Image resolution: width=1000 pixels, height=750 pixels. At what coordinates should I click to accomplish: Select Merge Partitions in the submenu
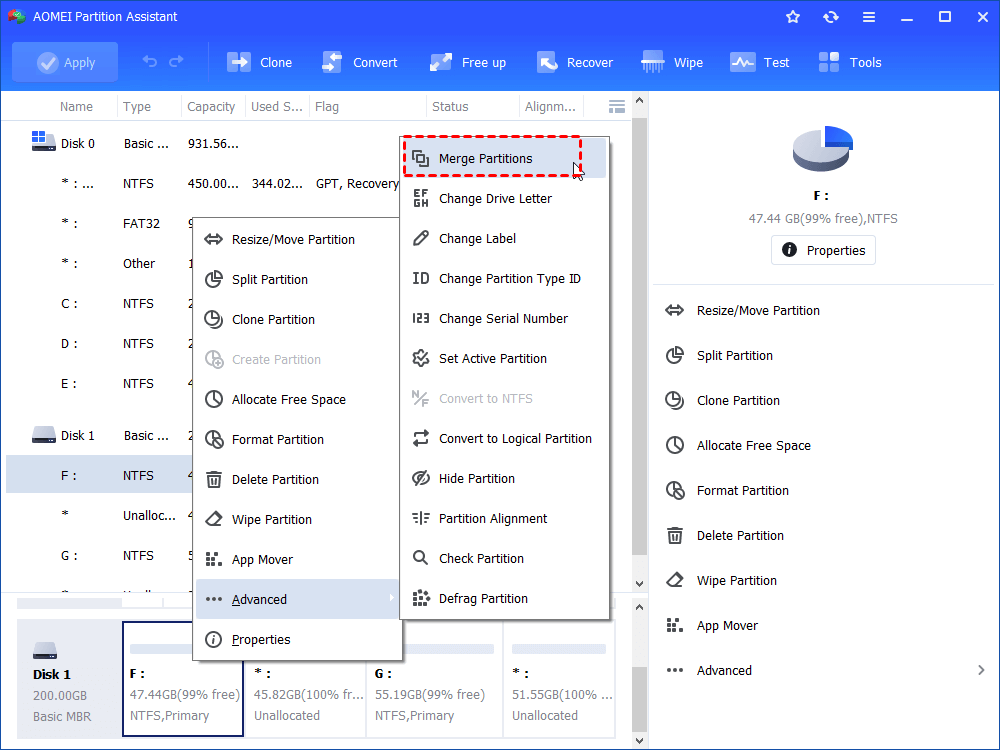click(504, 158)
